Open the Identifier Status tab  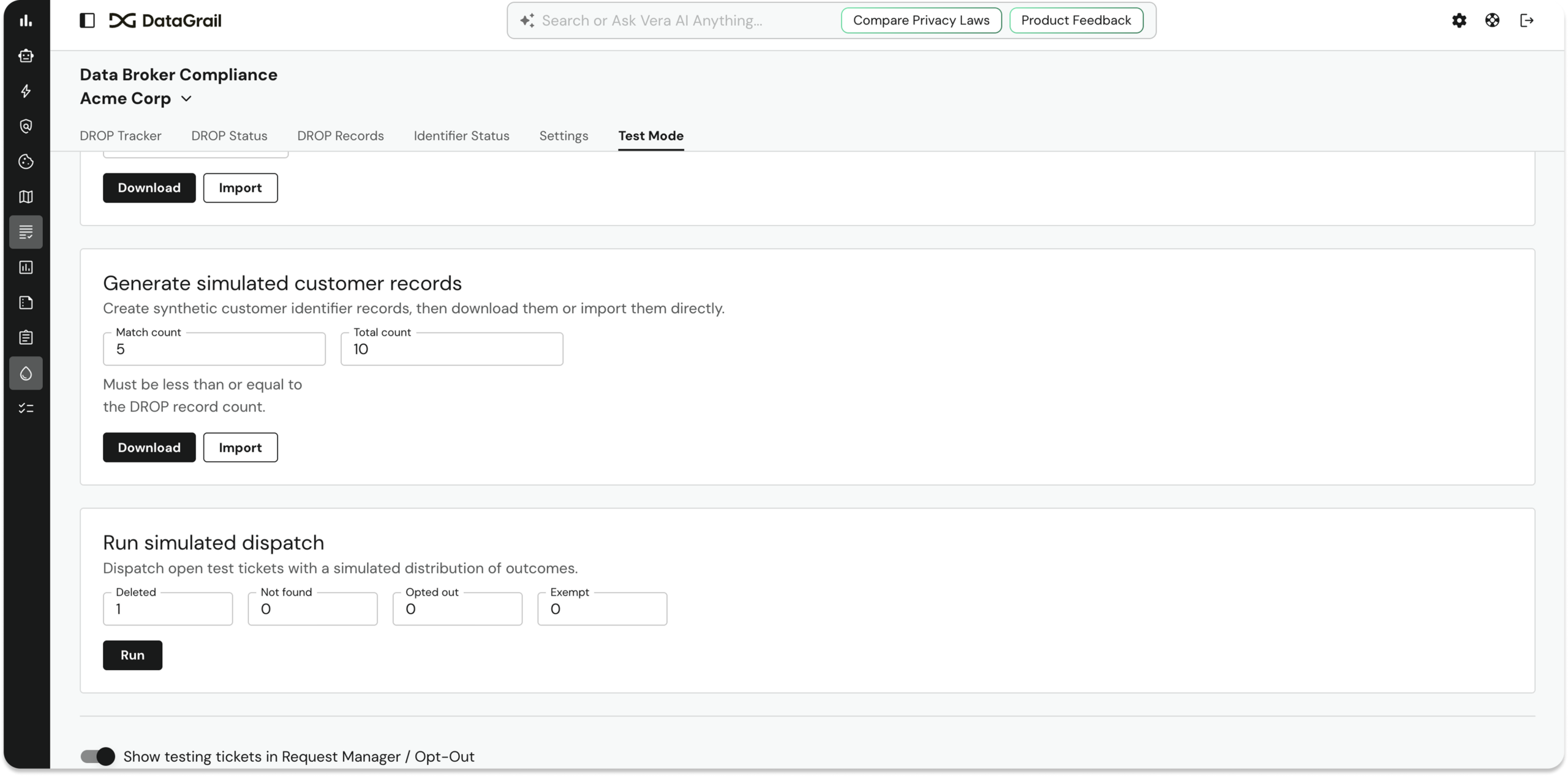click(x=461, y=136)
